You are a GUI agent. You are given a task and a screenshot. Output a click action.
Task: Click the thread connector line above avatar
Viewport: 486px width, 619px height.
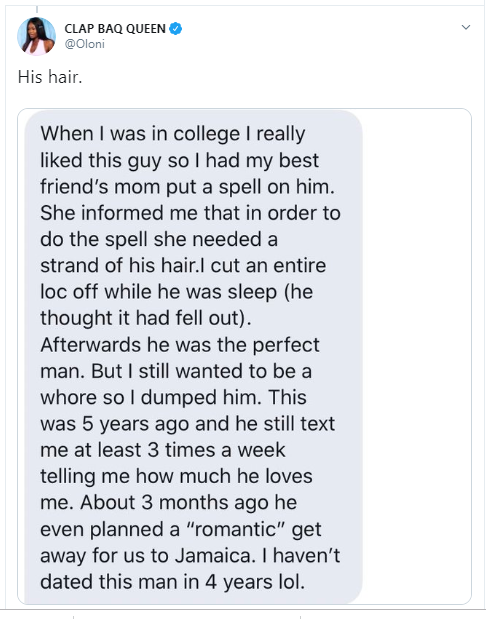coord(37,9)
